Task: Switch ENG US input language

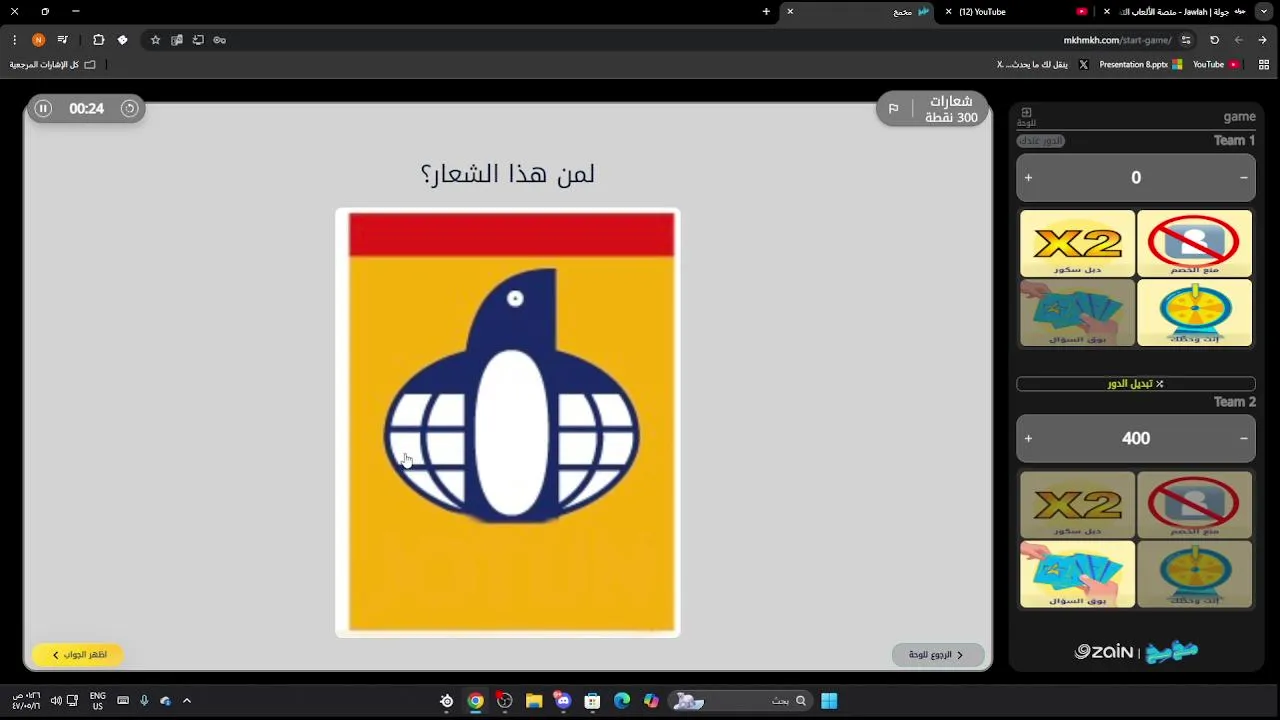Action: pyautogui.click(x=97, y=701)
